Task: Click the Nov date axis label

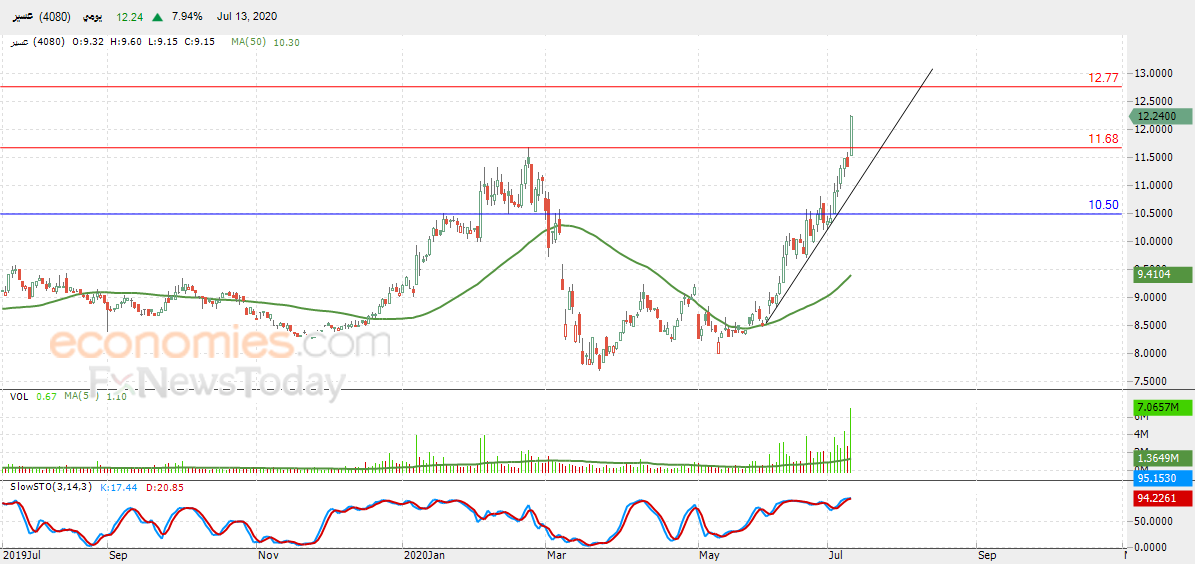Action: point(267,556)
